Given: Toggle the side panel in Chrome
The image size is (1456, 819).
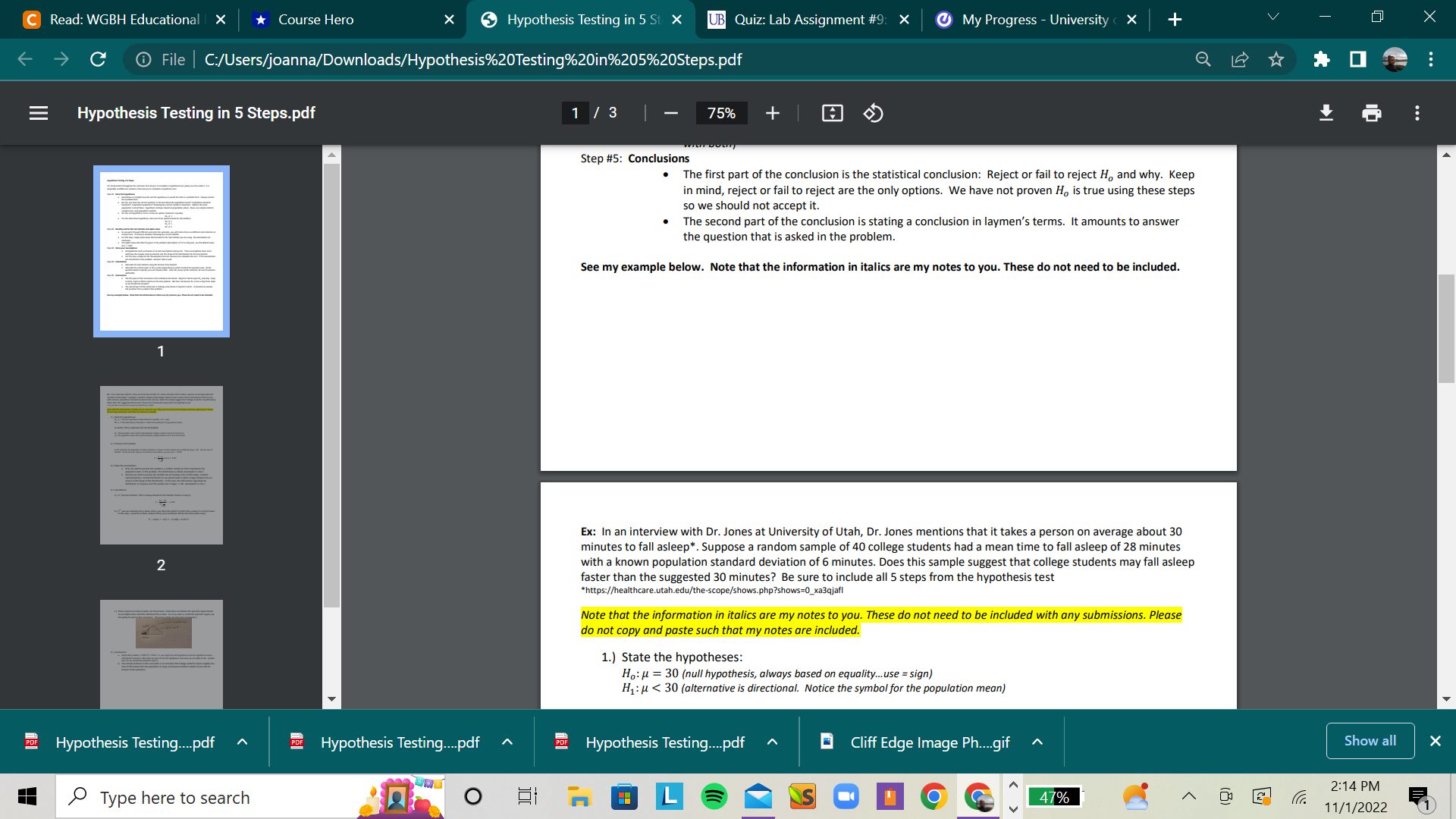Looking at the screenshot, I should 1358,59.
